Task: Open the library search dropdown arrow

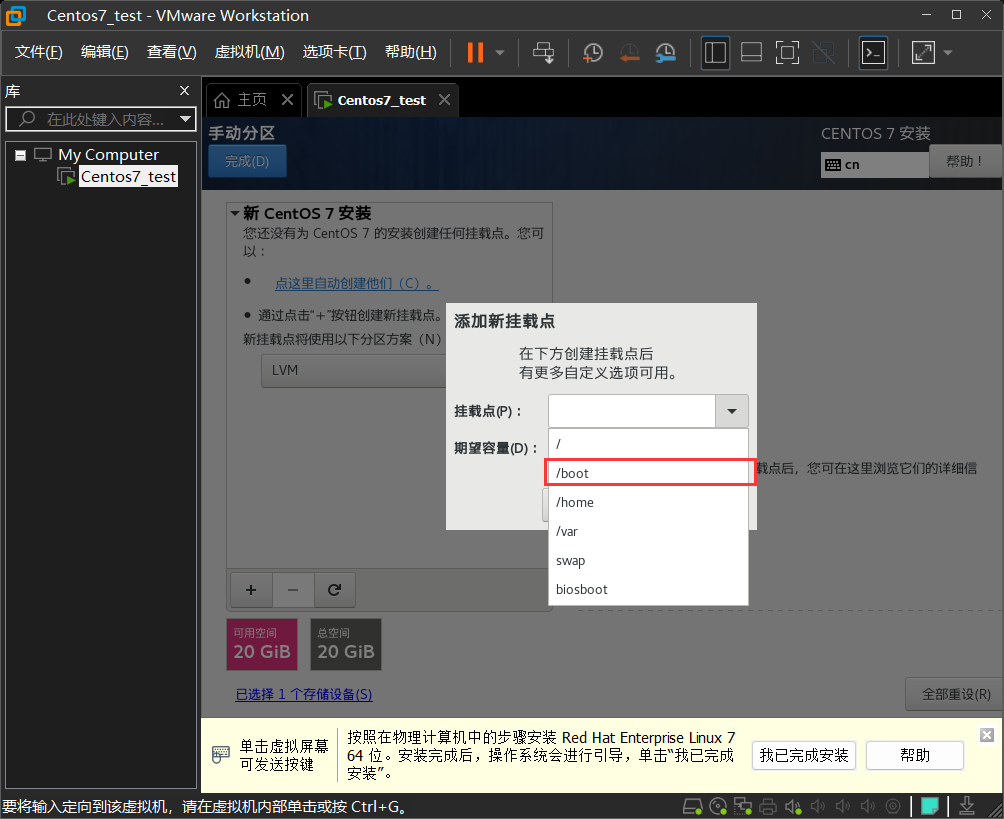Action: (x=186, y=119)
